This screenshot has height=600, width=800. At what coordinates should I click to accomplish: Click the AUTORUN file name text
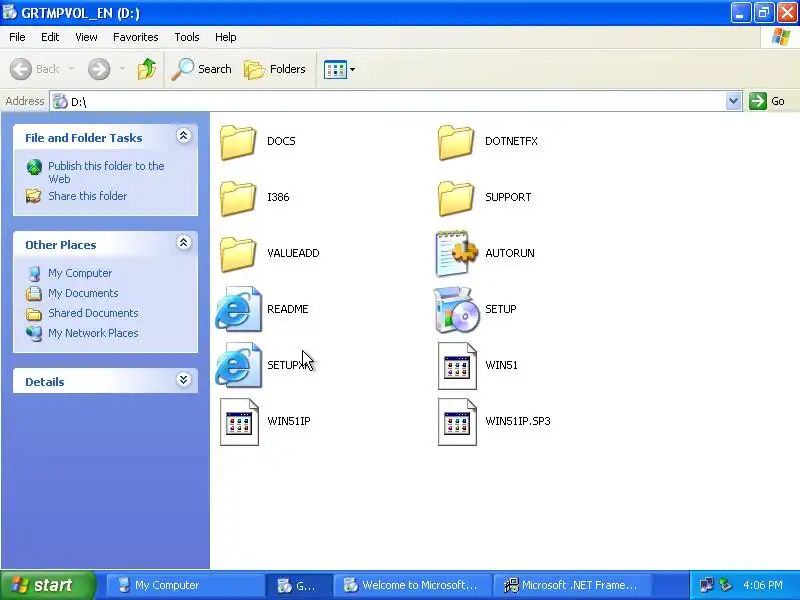tap(510, 253)
